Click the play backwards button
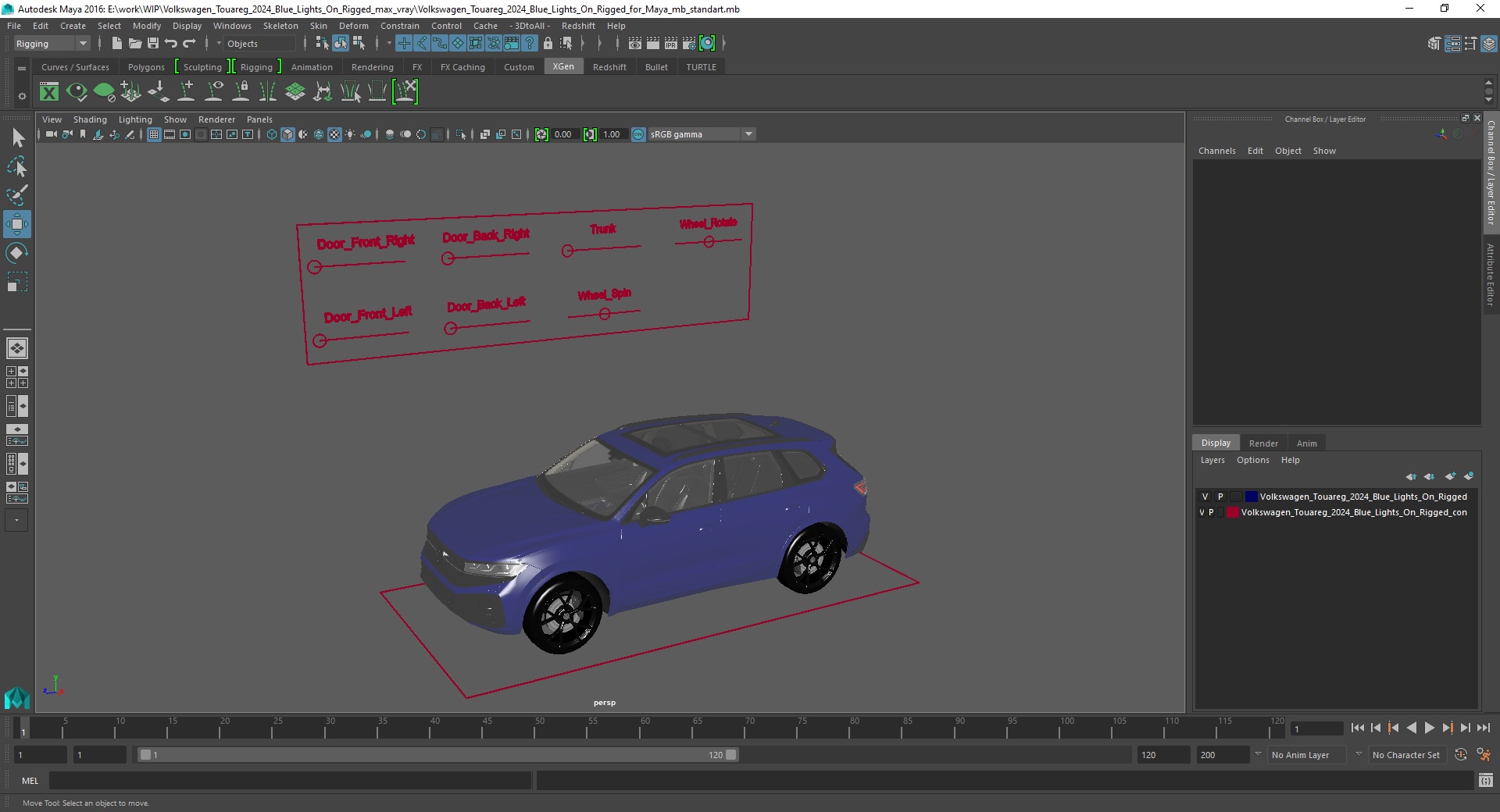Screen dimensions: 1500x812 tap(1411, 728)
